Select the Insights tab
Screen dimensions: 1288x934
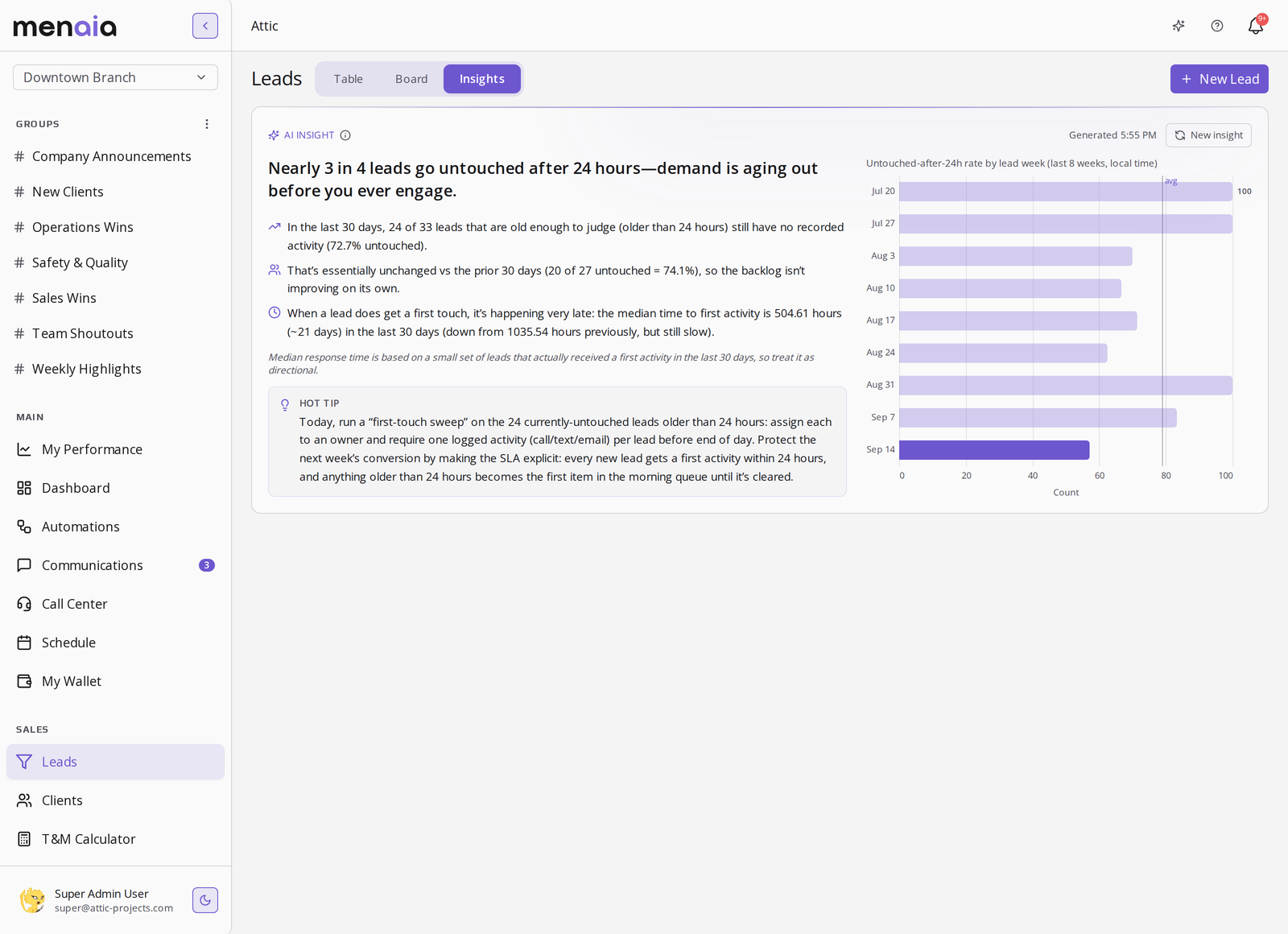pos(482,79)
